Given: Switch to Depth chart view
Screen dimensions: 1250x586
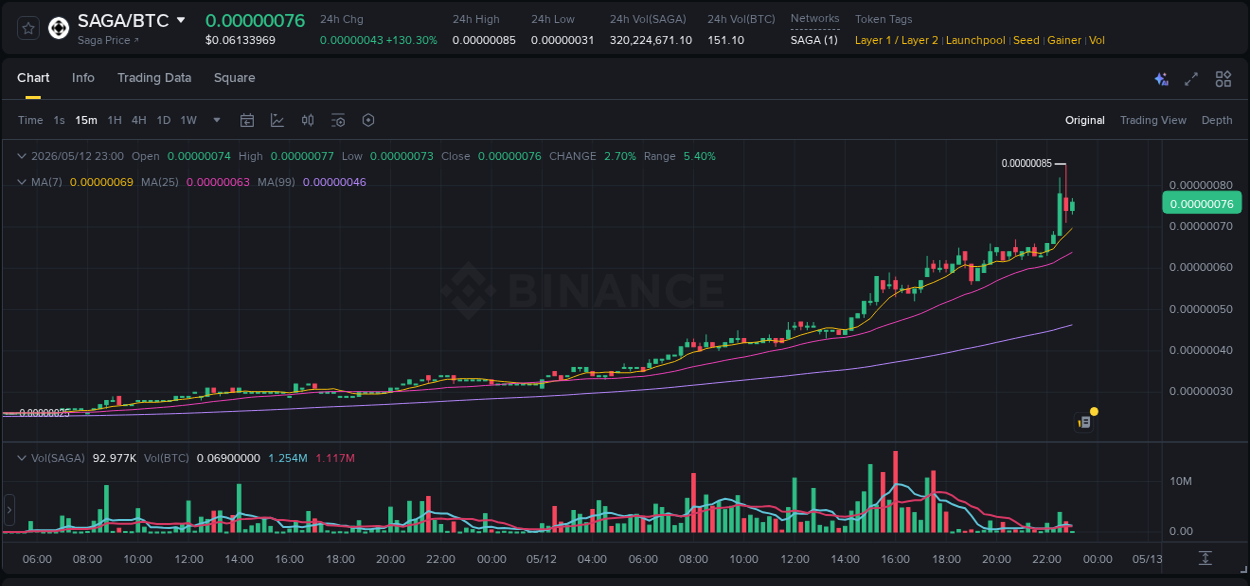Looking at the screenshot, I should (1217, 120).
